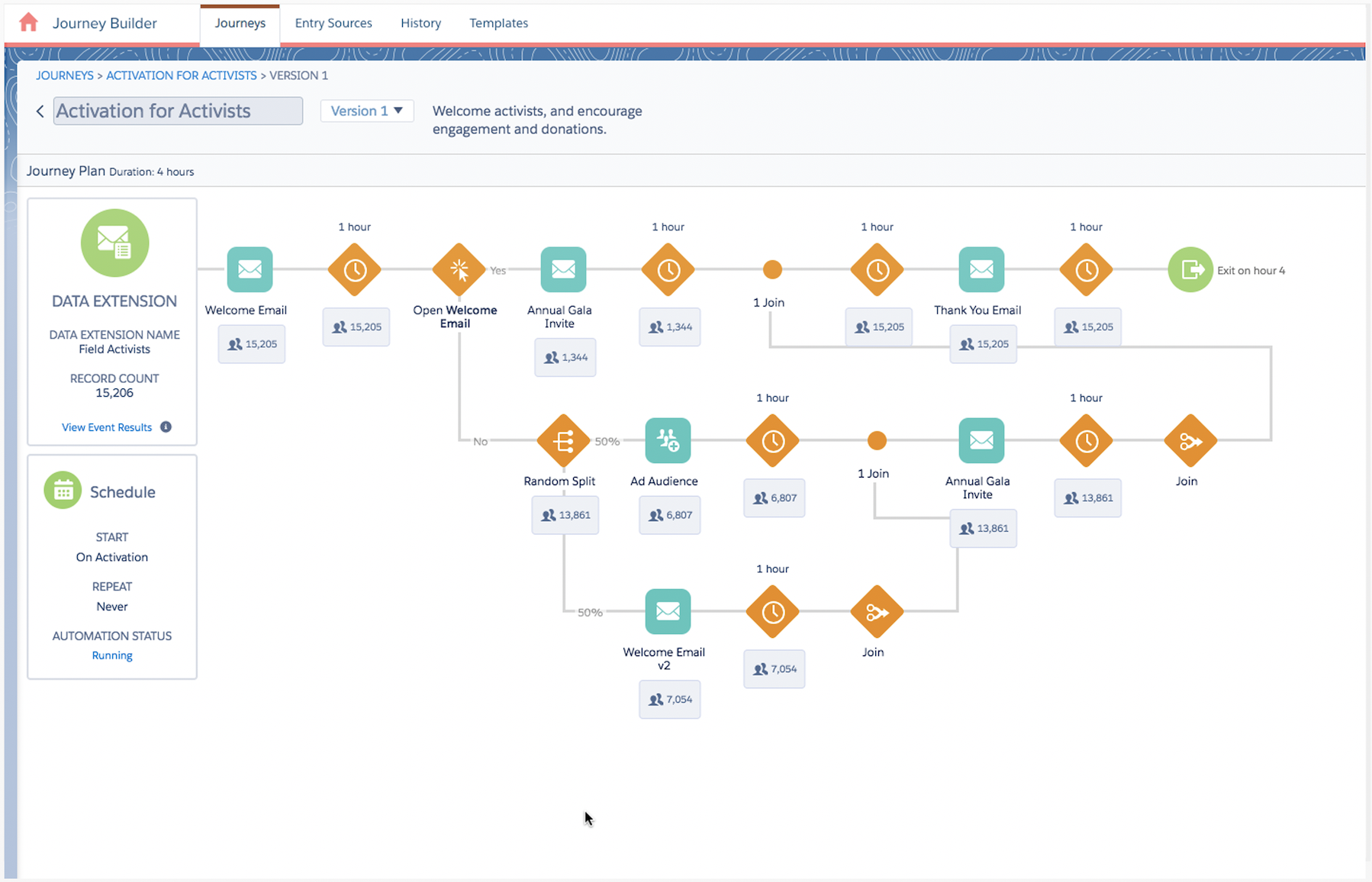The height and width of the screenshot is (882, 1372).
Task: Open the Version 1 dropdown
Action: point(366,111)
